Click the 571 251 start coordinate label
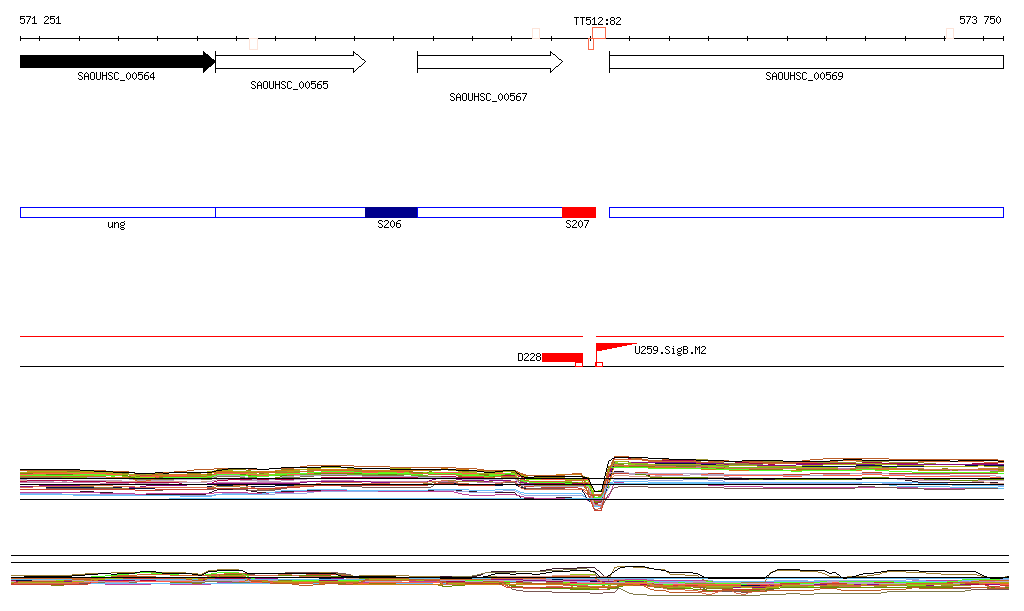 [x=40, y=20]
